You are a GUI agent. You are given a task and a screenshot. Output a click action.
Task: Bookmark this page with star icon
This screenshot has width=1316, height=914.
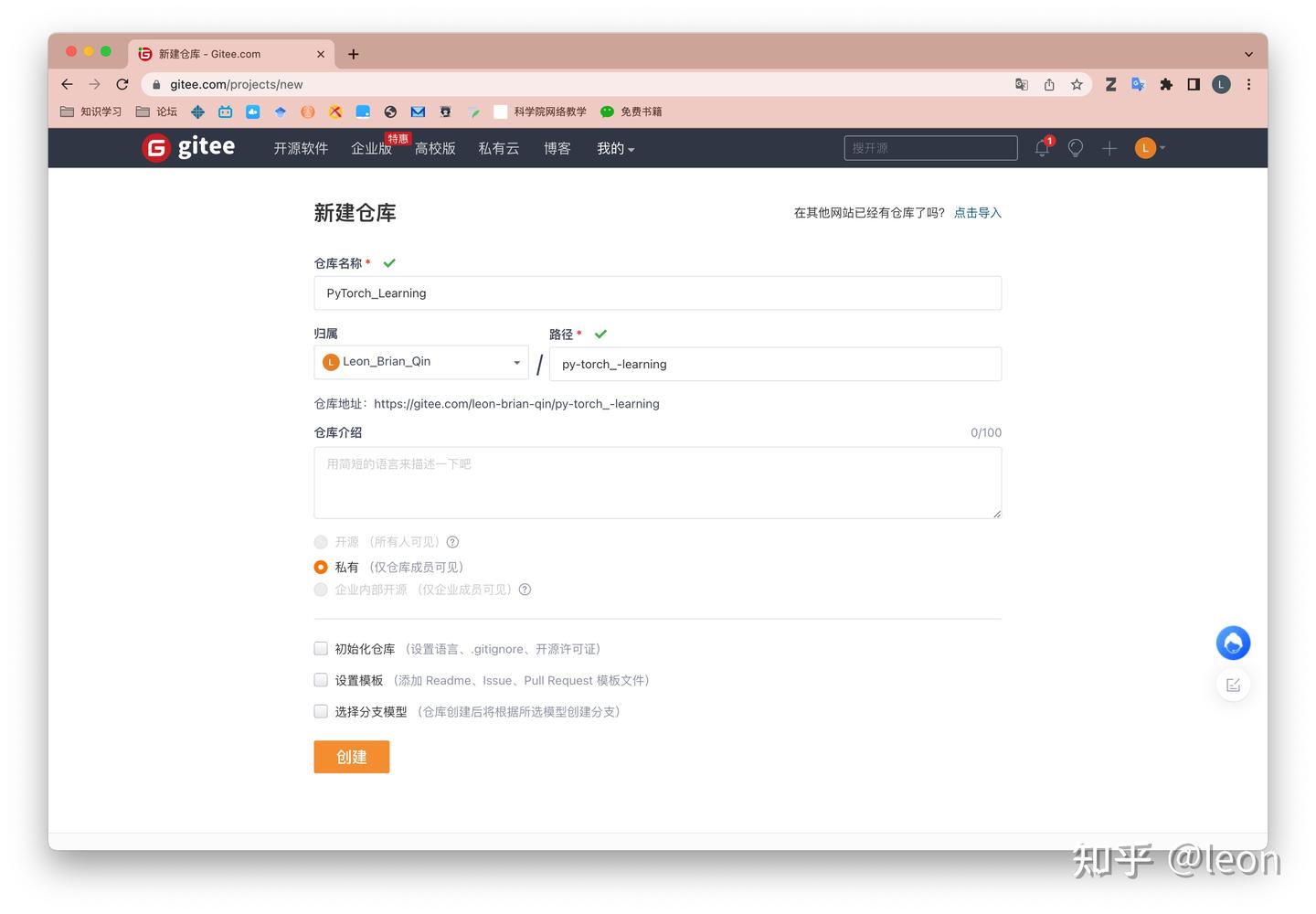pos(1077,84)
